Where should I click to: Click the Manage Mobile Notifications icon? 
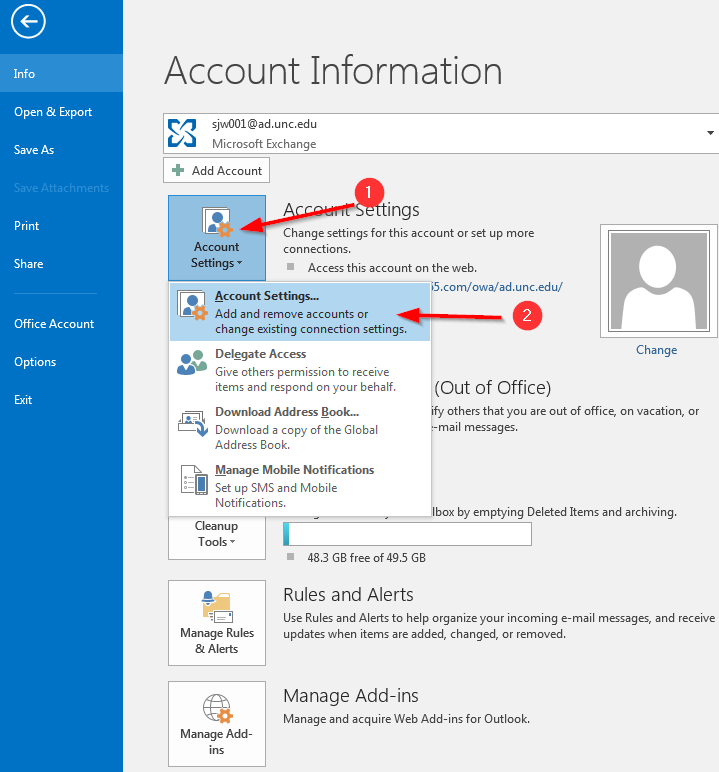click(x=192, y=481)
